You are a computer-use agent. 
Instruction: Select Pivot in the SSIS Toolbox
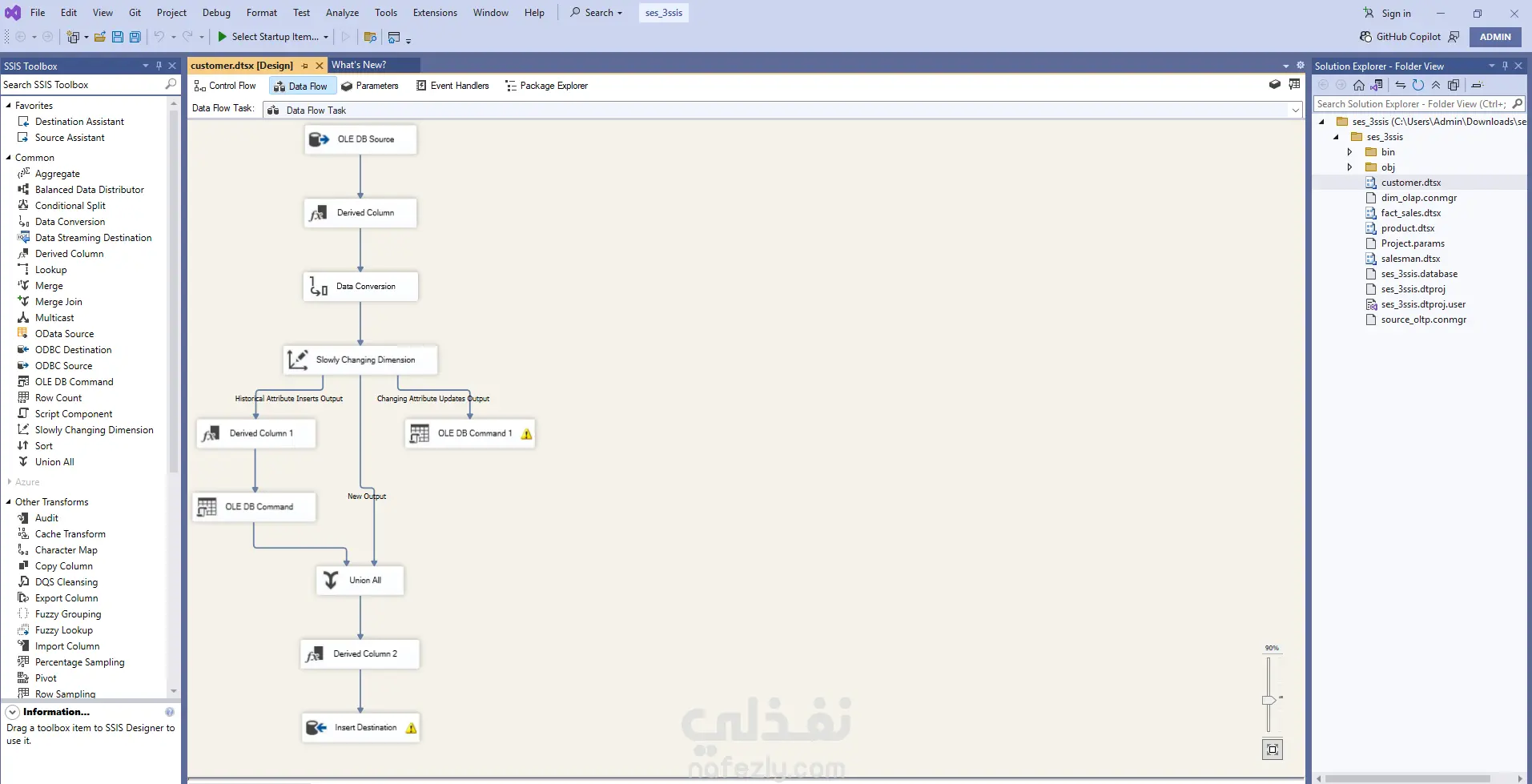46,678
